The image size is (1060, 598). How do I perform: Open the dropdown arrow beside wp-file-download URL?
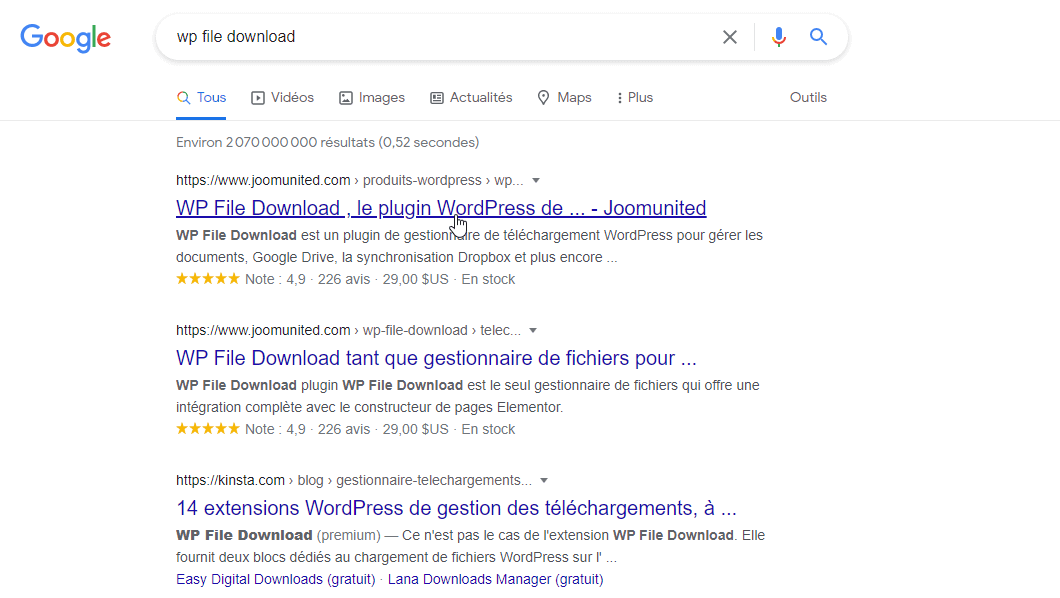pyautogui.click(x=533, y=330)
